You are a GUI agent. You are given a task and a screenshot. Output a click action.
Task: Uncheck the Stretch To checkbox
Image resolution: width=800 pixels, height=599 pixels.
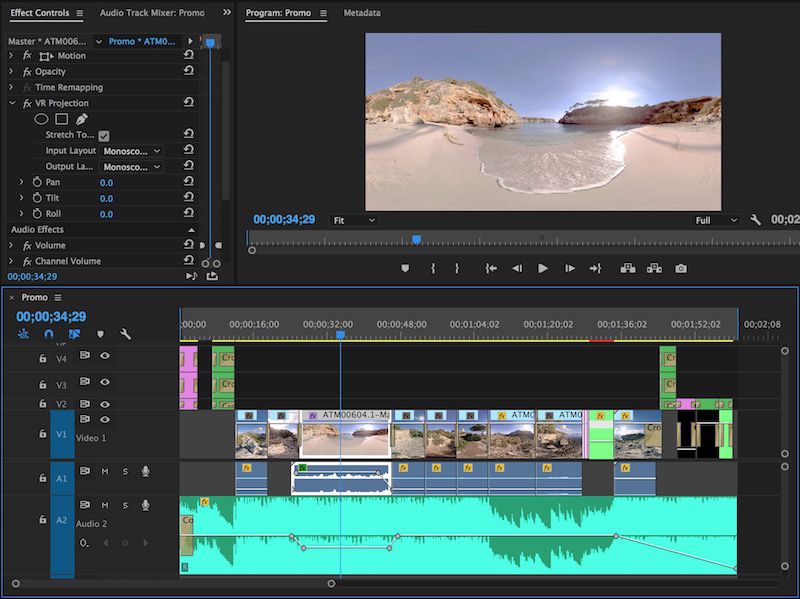[104, 136]
